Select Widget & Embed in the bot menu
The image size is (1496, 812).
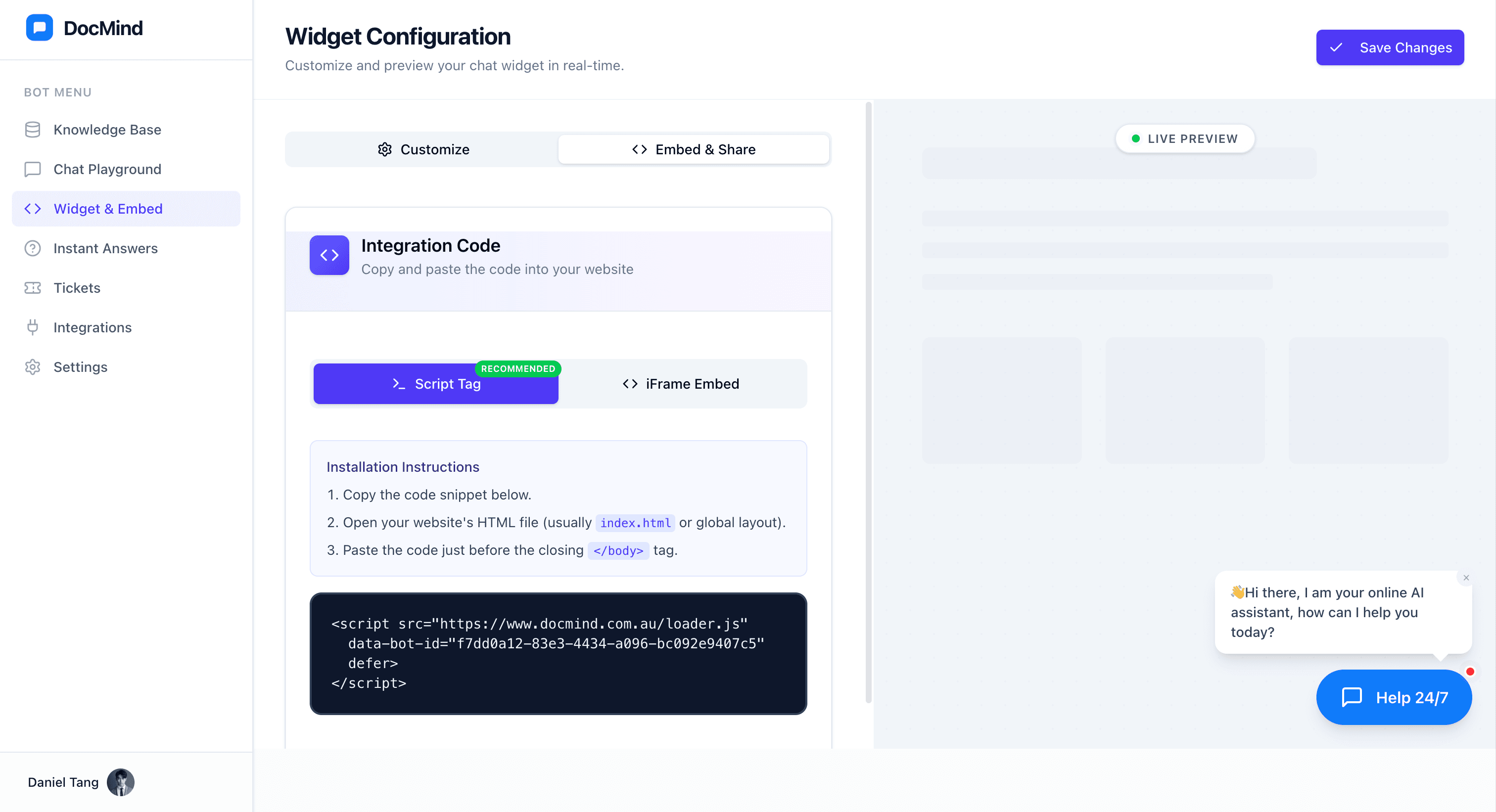(x=108, y=208)
